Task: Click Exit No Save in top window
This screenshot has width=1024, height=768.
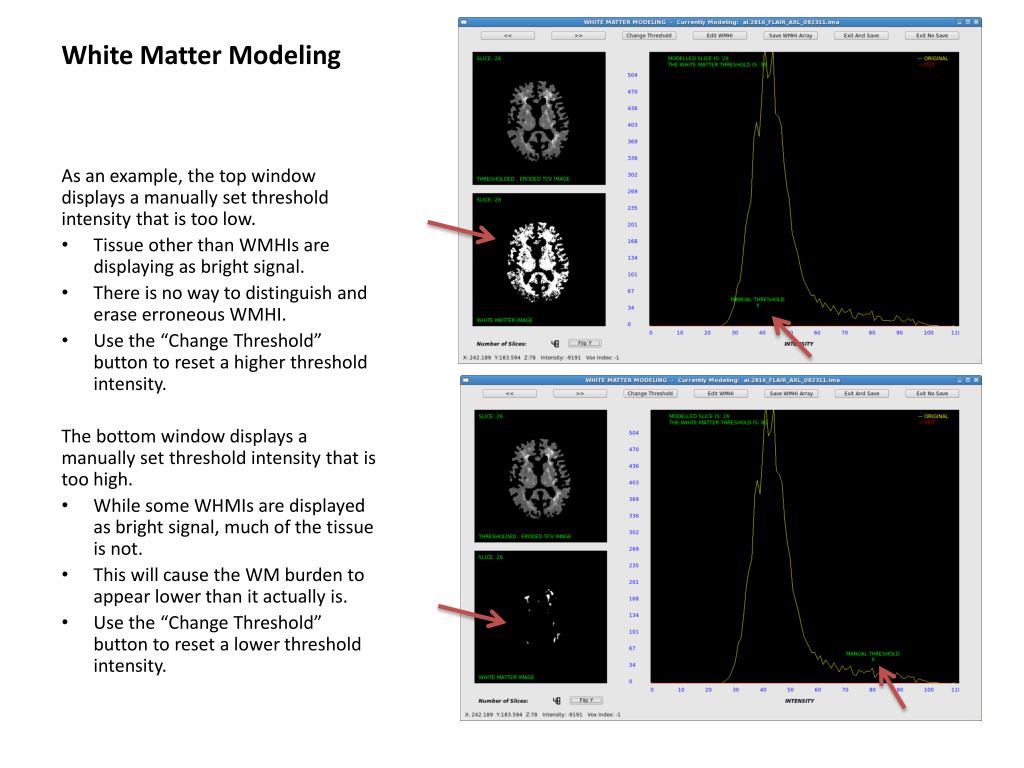Action: point(932,35)
